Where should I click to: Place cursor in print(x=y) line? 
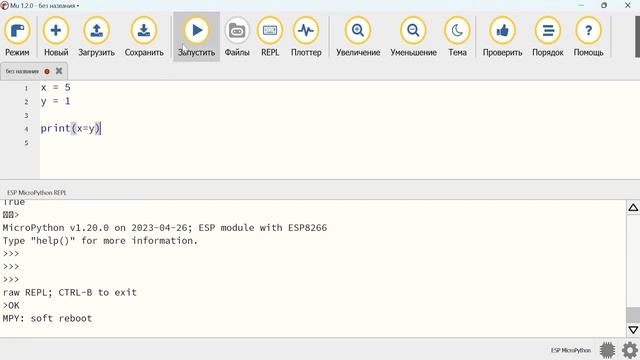70,128
